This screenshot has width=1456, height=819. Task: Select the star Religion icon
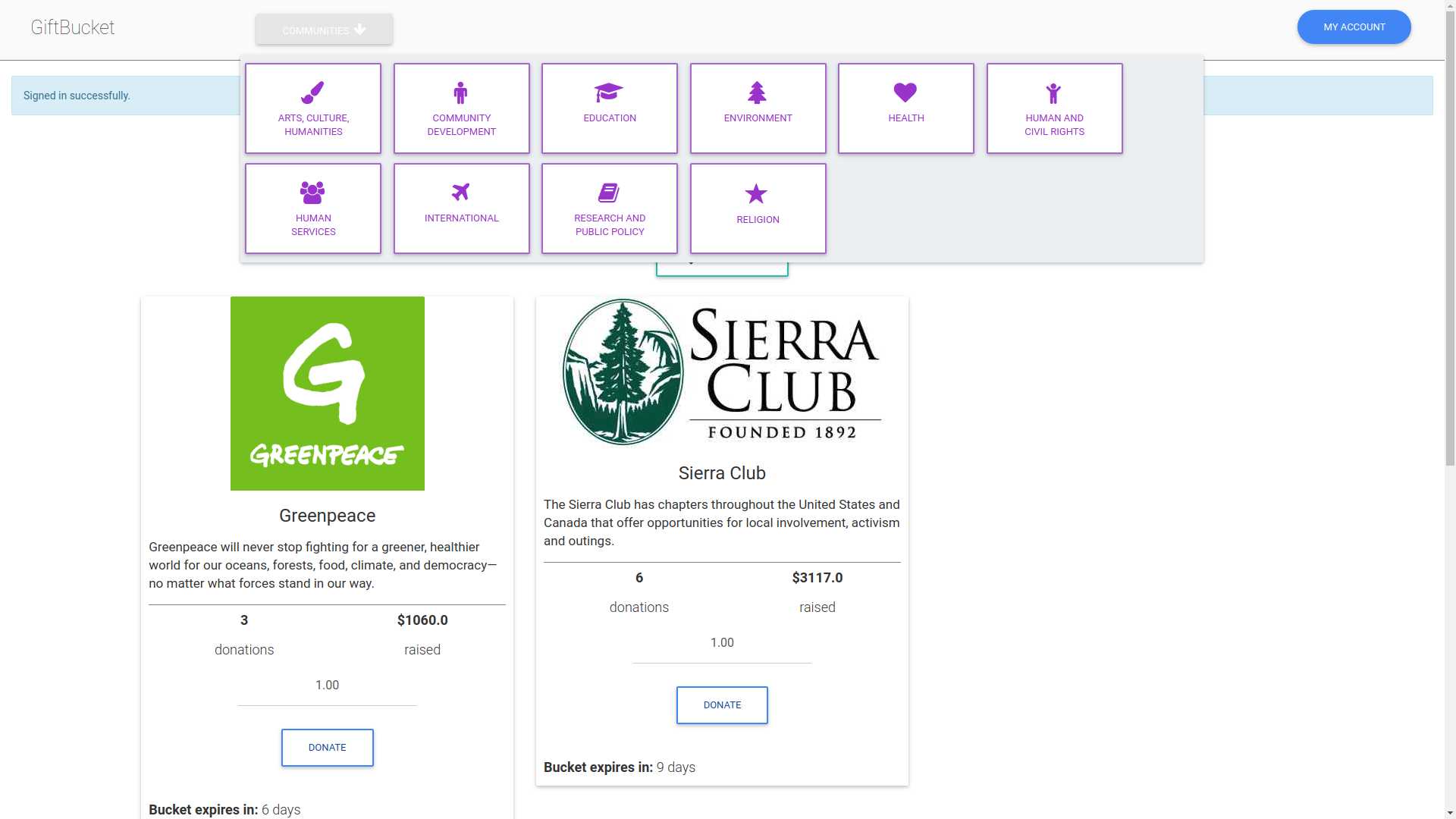click(x=756, y=194)
